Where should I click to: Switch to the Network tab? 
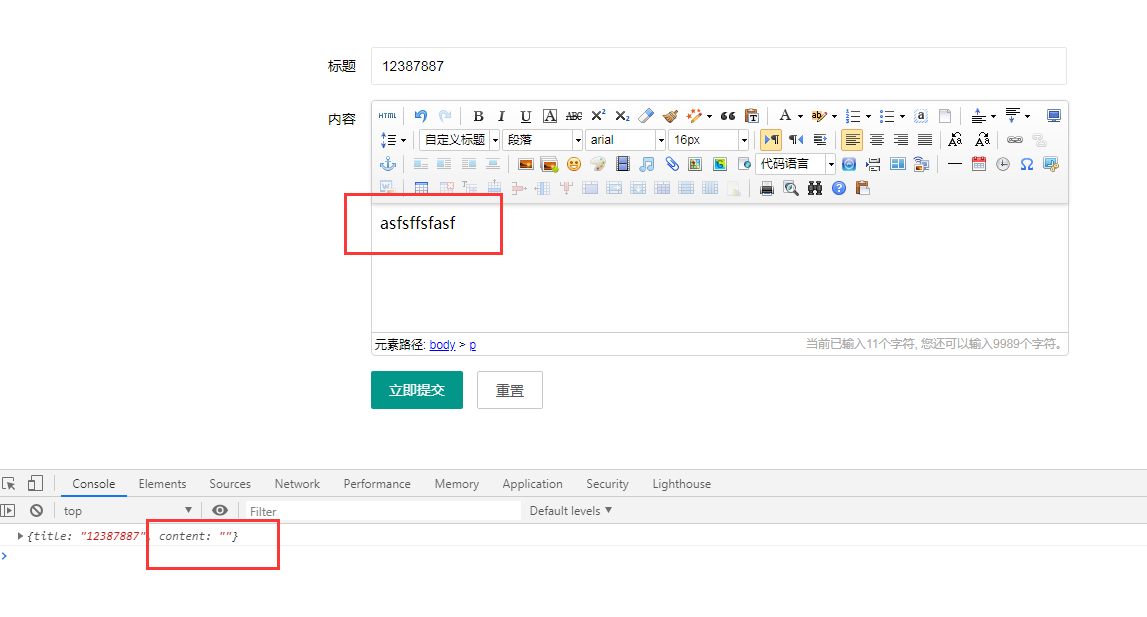[x=297, y=484]
